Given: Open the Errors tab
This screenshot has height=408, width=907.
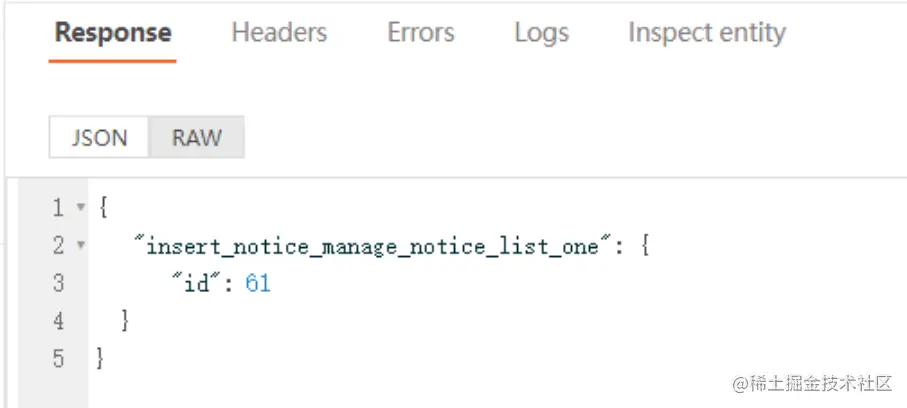Looking at the screenshot, I should [421, 32].
